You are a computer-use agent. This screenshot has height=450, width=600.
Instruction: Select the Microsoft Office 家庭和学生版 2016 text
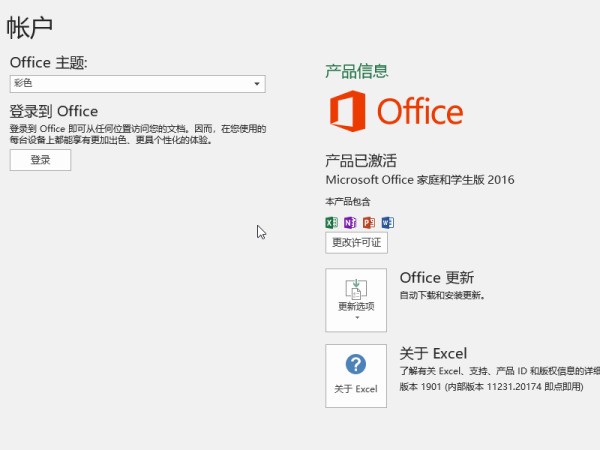[420, 180]
